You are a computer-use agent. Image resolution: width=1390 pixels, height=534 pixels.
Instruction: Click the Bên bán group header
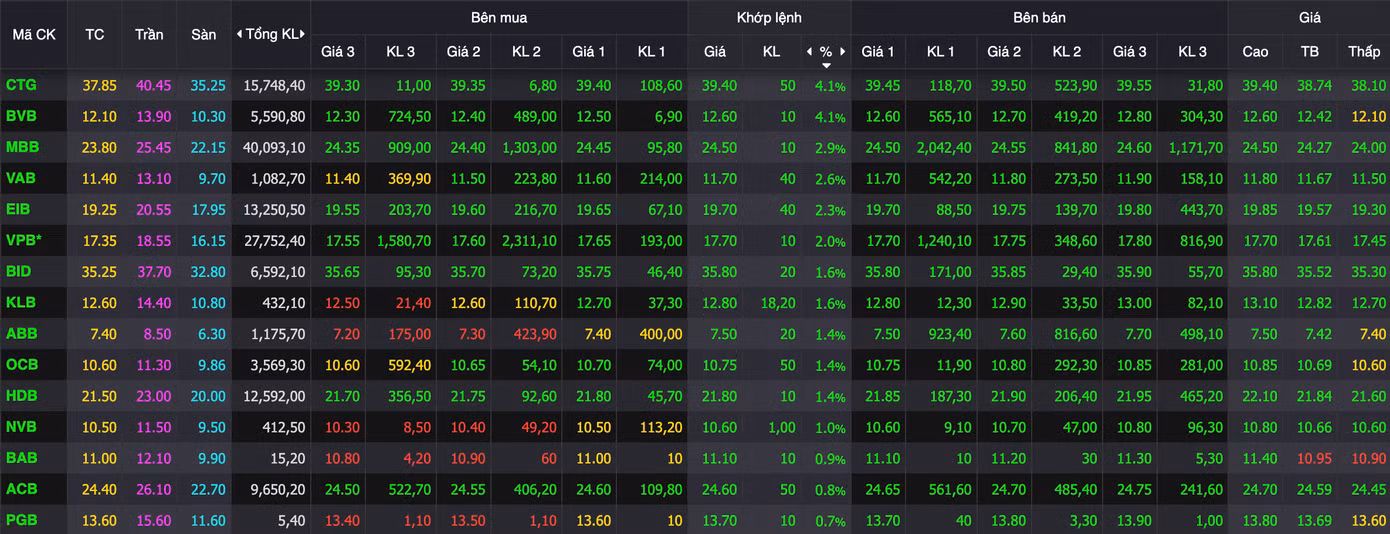[1040, 17]
